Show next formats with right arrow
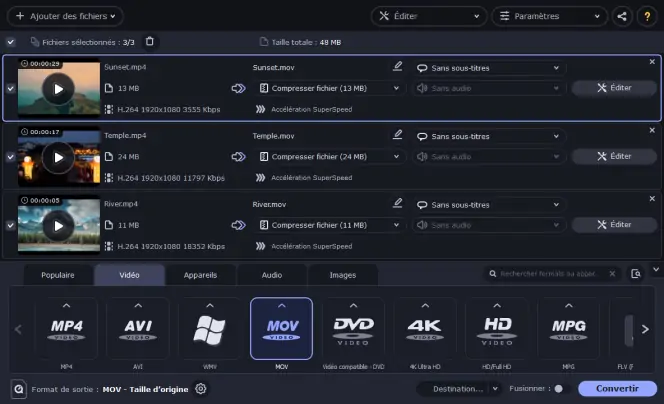Viewport: 664px width, 404px height. tap(645, 329)
